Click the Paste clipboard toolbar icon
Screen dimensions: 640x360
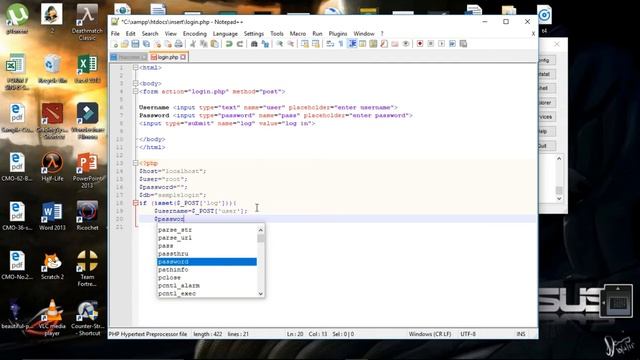214,44
